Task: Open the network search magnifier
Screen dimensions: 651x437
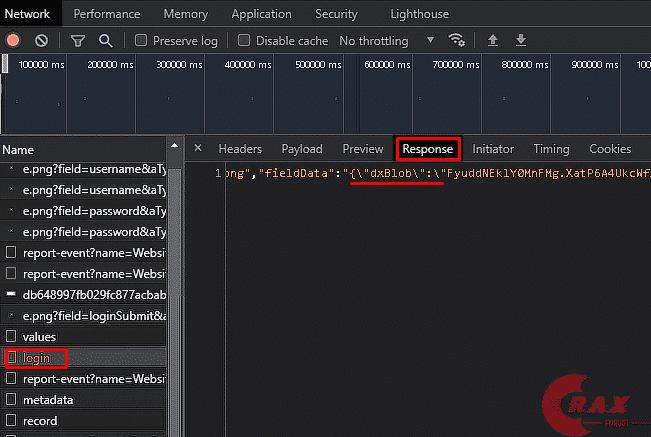Action: pos(105,41)
